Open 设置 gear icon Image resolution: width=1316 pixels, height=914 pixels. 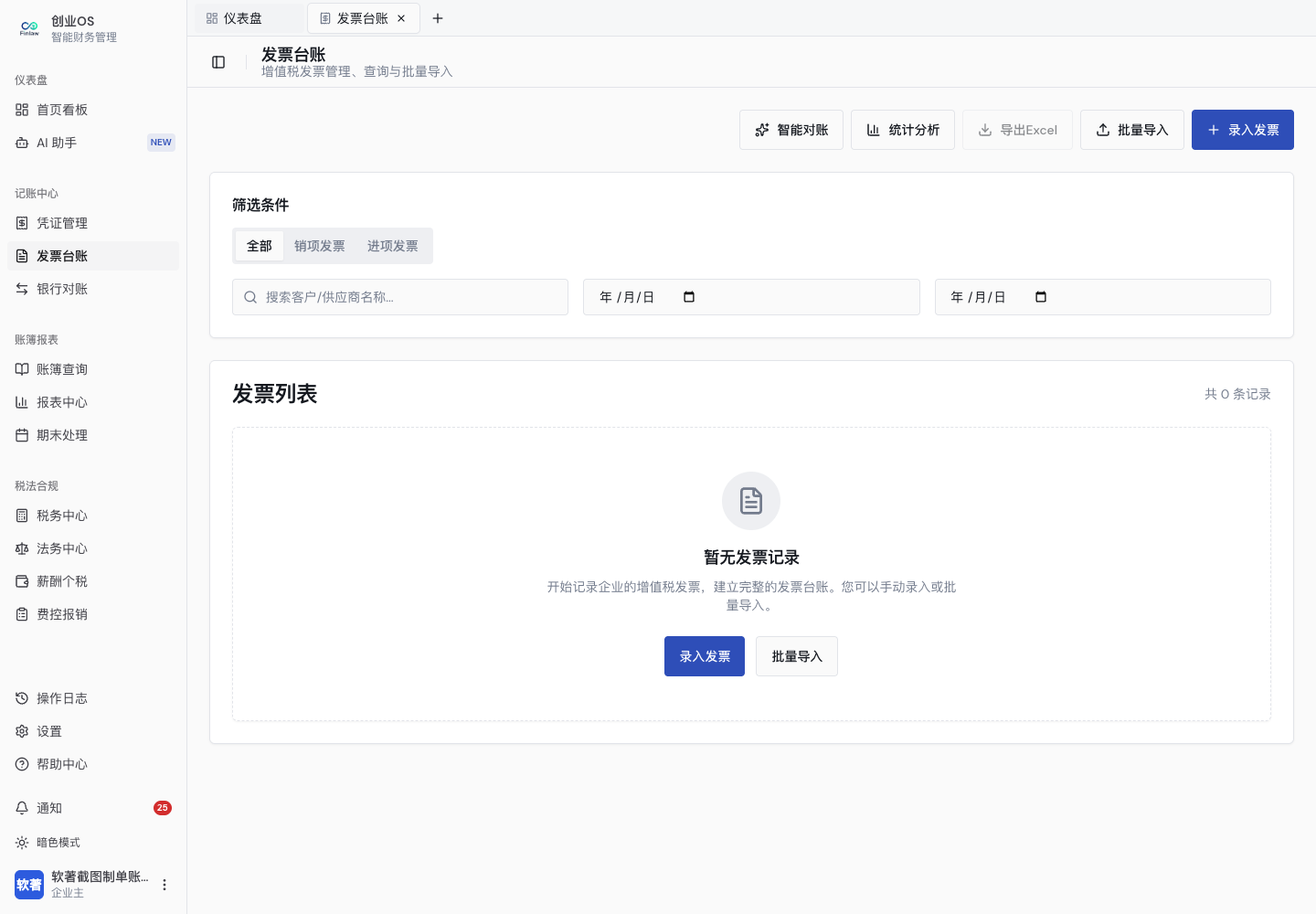pyautogui.click(x=22, y=731)
